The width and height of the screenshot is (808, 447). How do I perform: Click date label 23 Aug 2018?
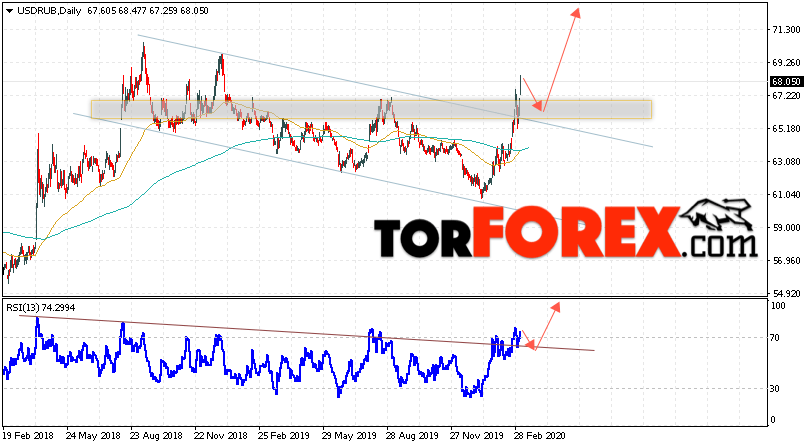click(157, 436)
